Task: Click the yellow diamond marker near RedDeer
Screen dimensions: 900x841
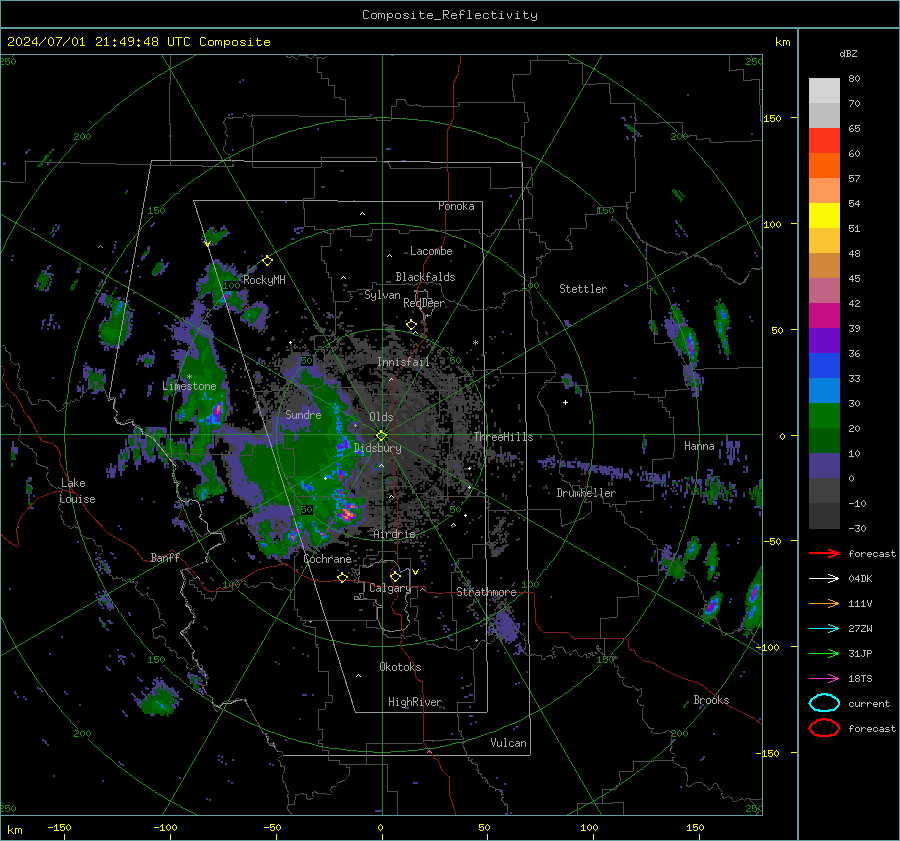Action: point(411,325)
